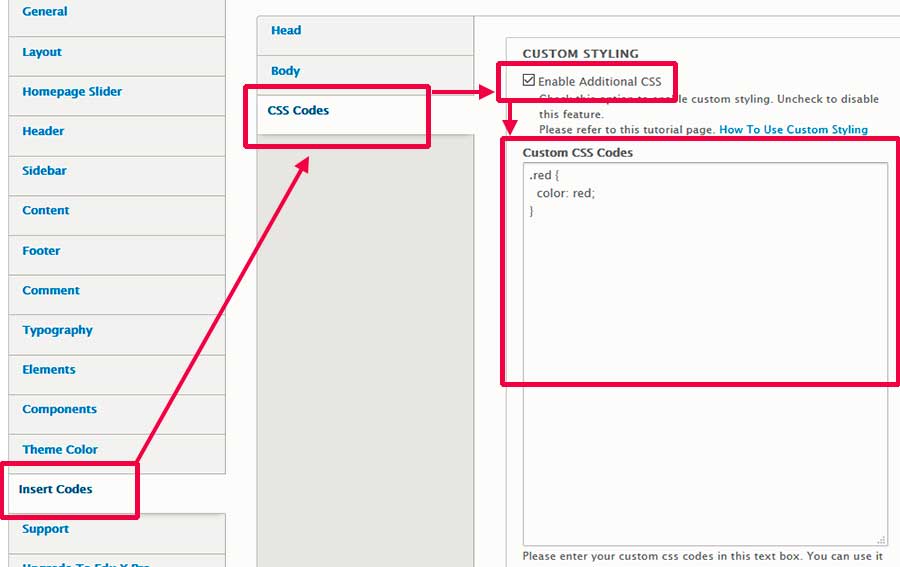Open the Support tab
Screen dimensions: 900x567
click(x=46, y=529)
